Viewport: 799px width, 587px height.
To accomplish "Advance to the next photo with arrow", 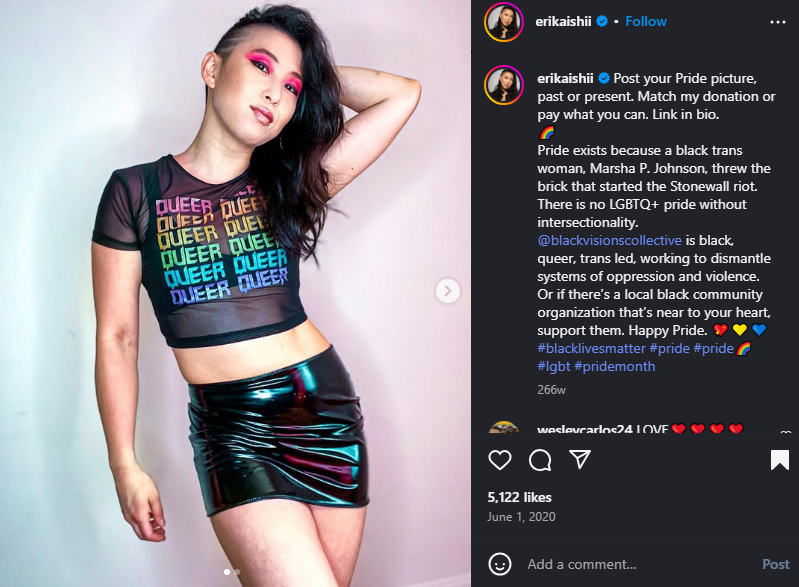I will 448,291.
